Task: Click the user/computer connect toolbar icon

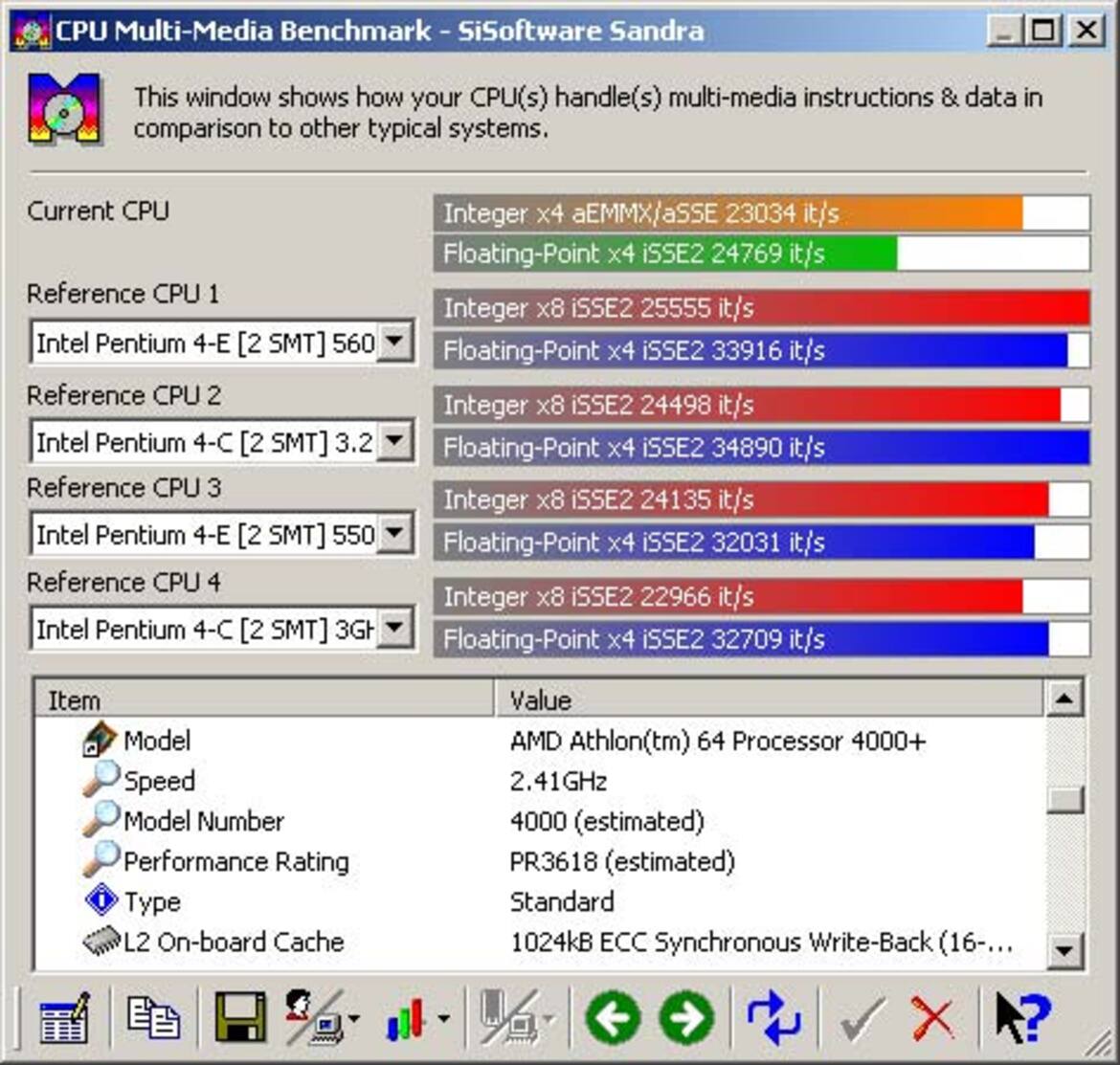Action: click(x=314, y=1017)
